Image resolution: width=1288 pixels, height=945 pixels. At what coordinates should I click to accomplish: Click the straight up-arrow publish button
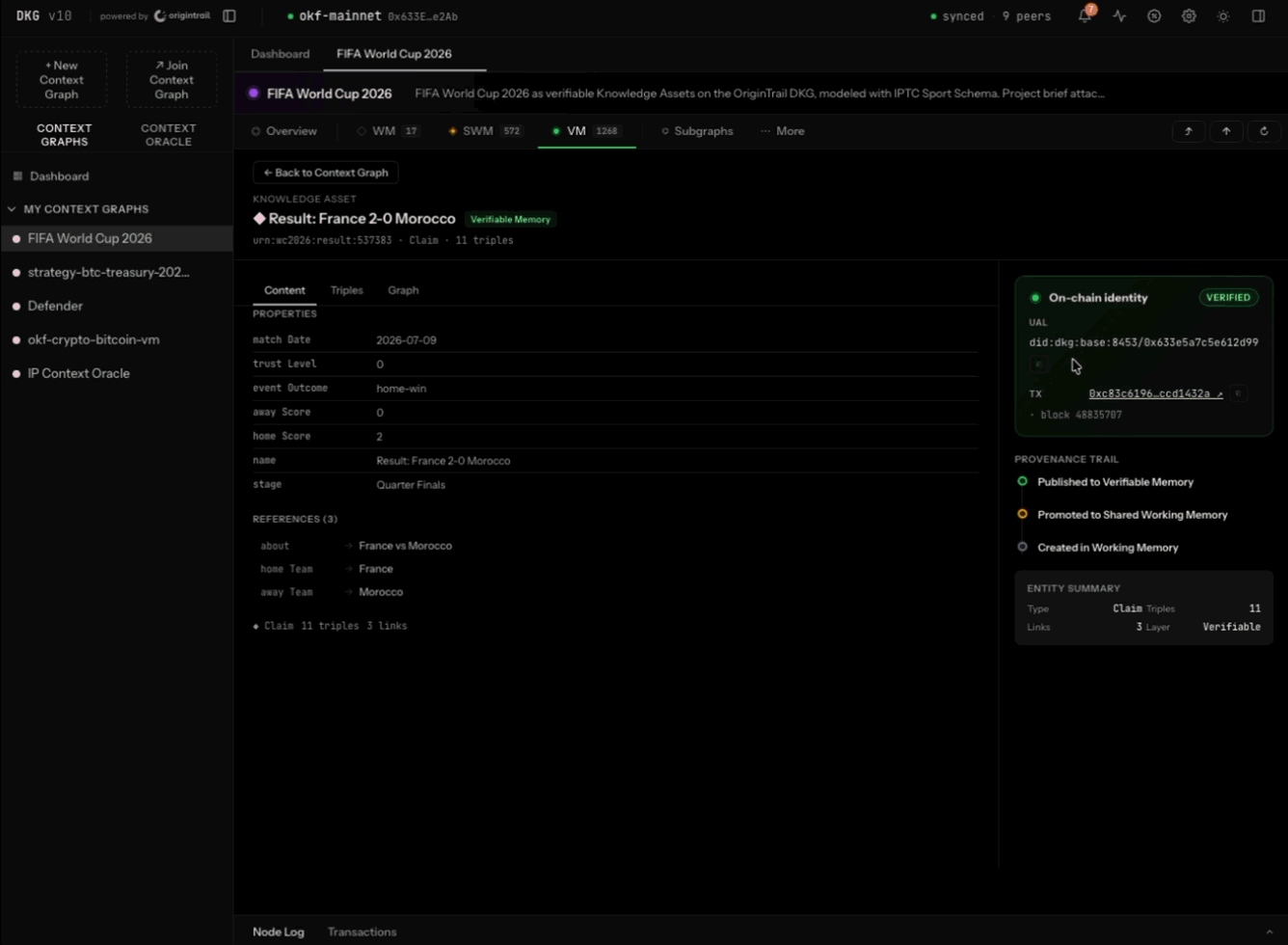[1226, 131]
